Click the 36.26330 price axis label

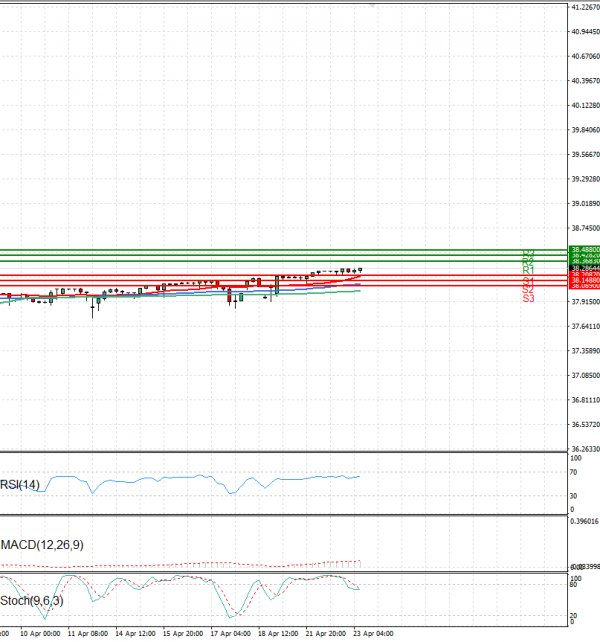pyautogui.click(x=586, y=449)
